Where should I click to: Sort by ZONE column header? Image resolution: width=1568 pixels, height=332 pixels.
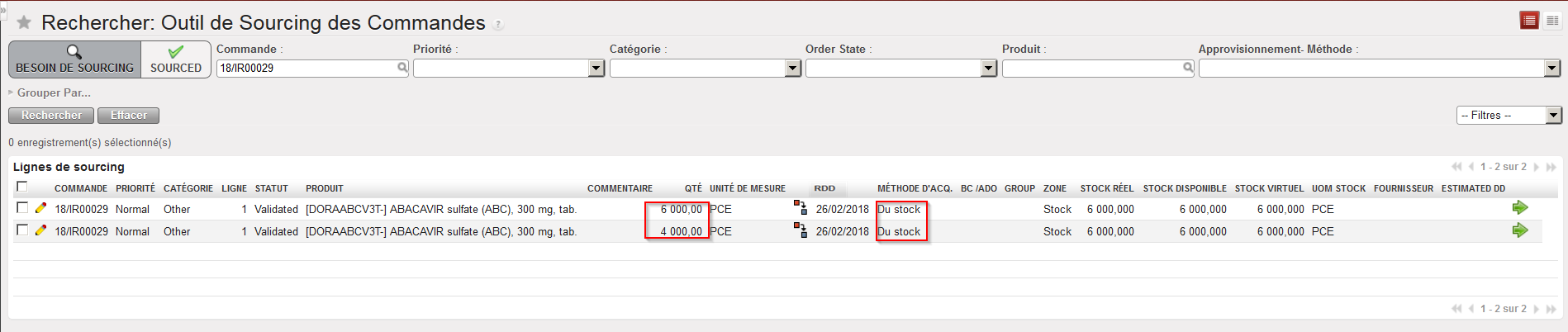[1055, 188]
